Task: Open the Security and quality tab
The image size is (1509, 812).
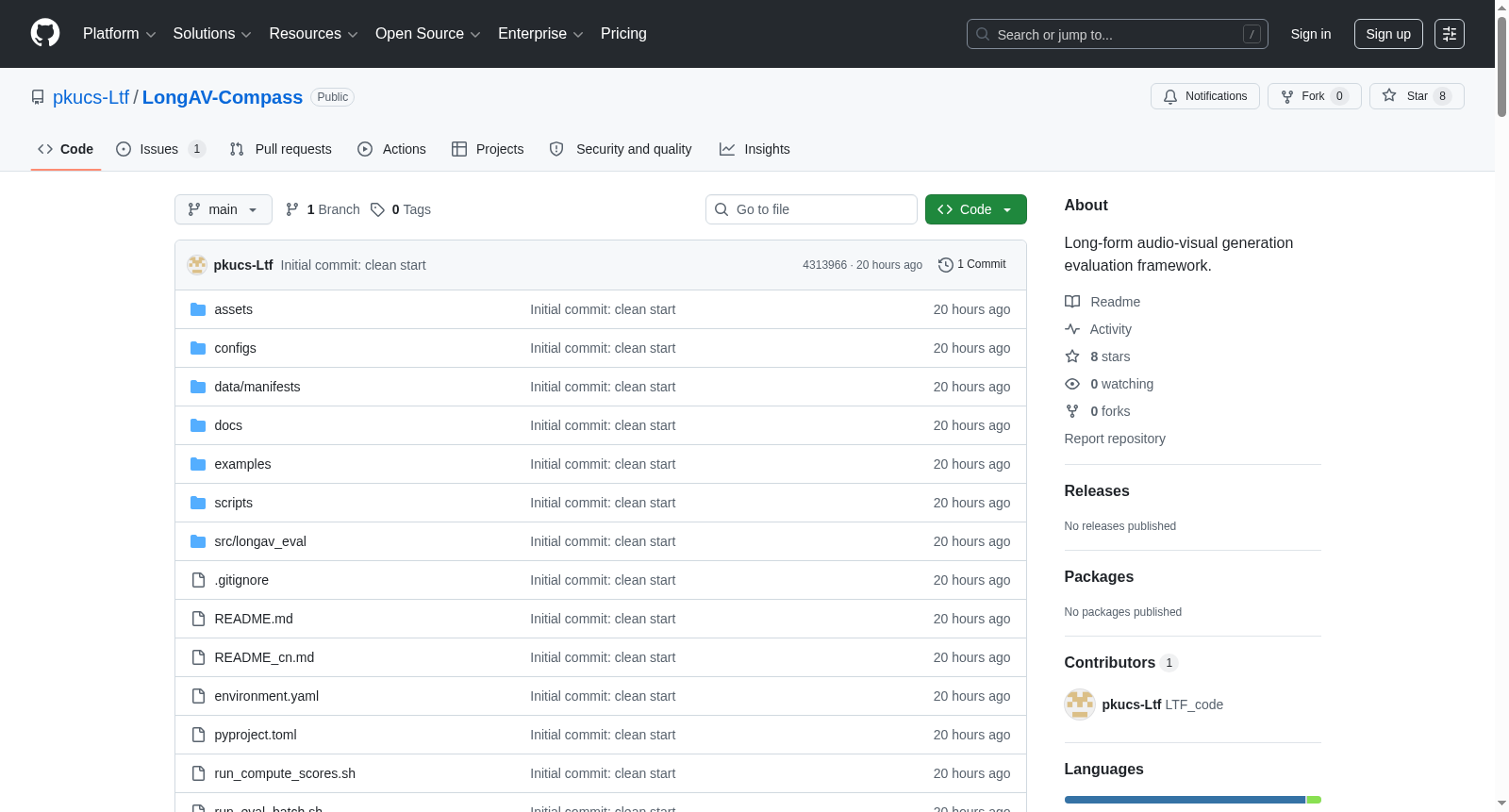Action: point(621,149)
